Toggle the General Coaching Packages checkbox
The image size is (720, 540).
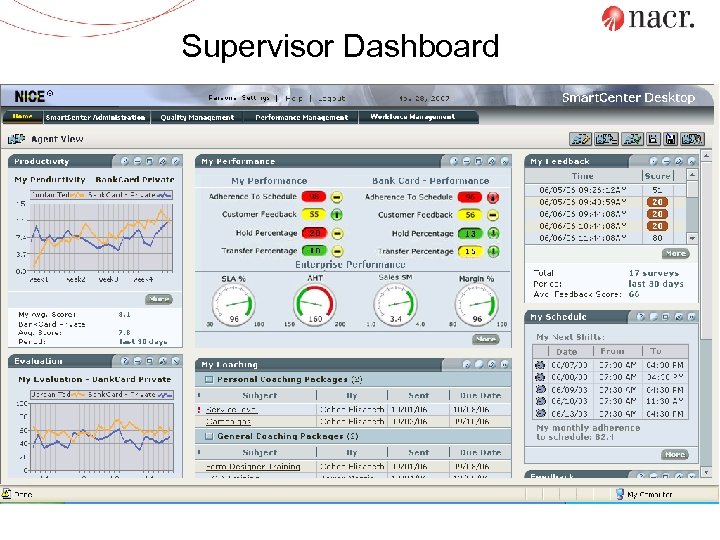click(209, 436)
